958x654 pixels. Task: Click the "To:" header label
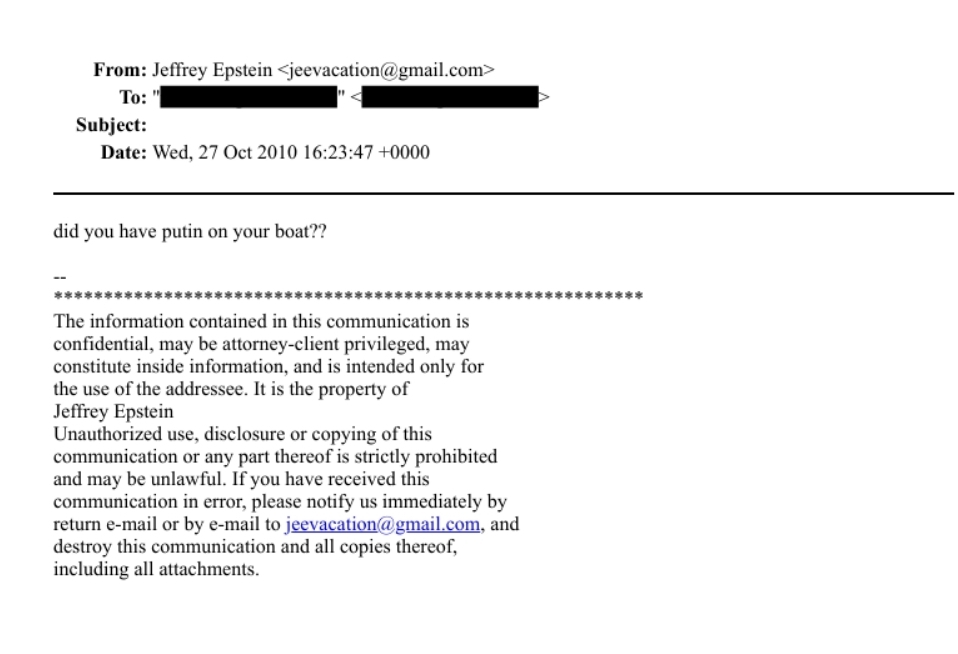point(132,97)
